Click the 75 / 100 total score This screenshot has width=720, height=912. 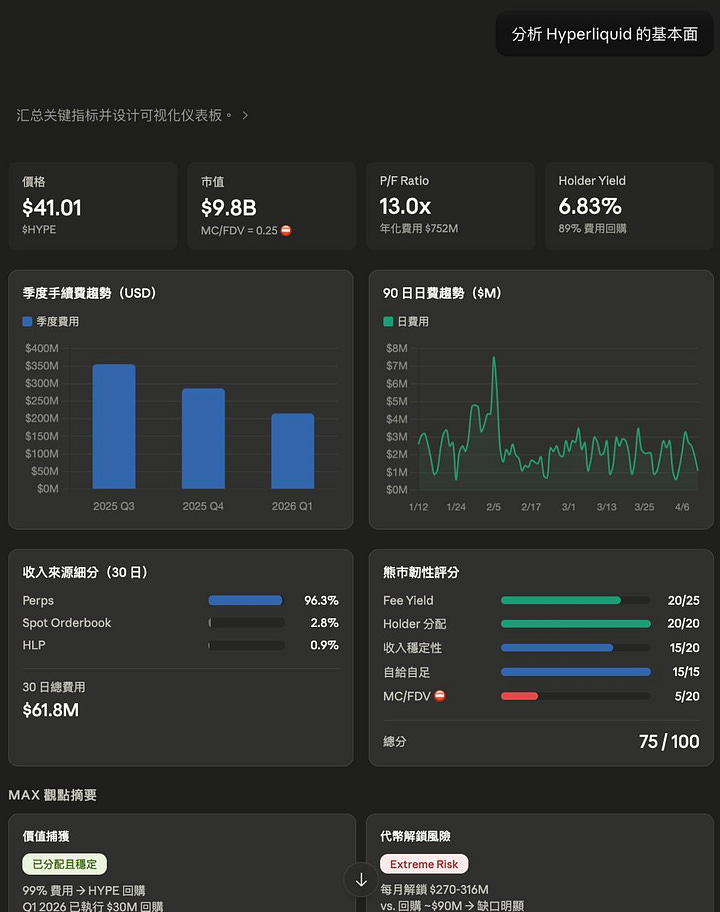pos(669,742)
